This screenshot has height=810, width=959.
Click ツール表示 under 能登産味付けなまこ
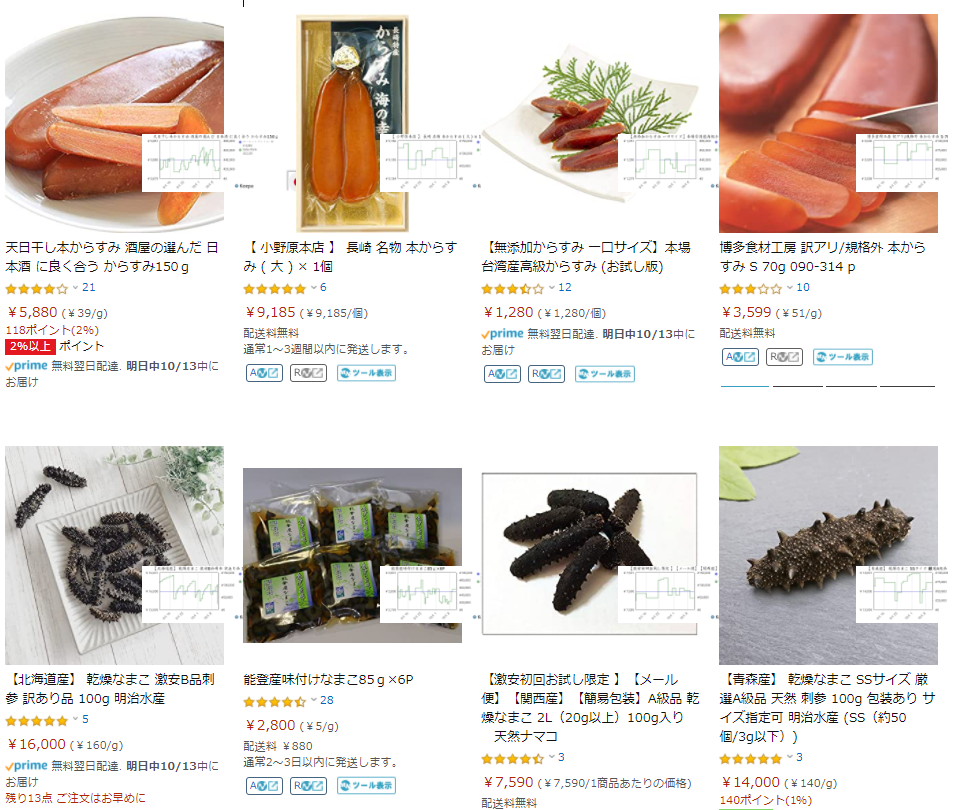tap(366, 786)
